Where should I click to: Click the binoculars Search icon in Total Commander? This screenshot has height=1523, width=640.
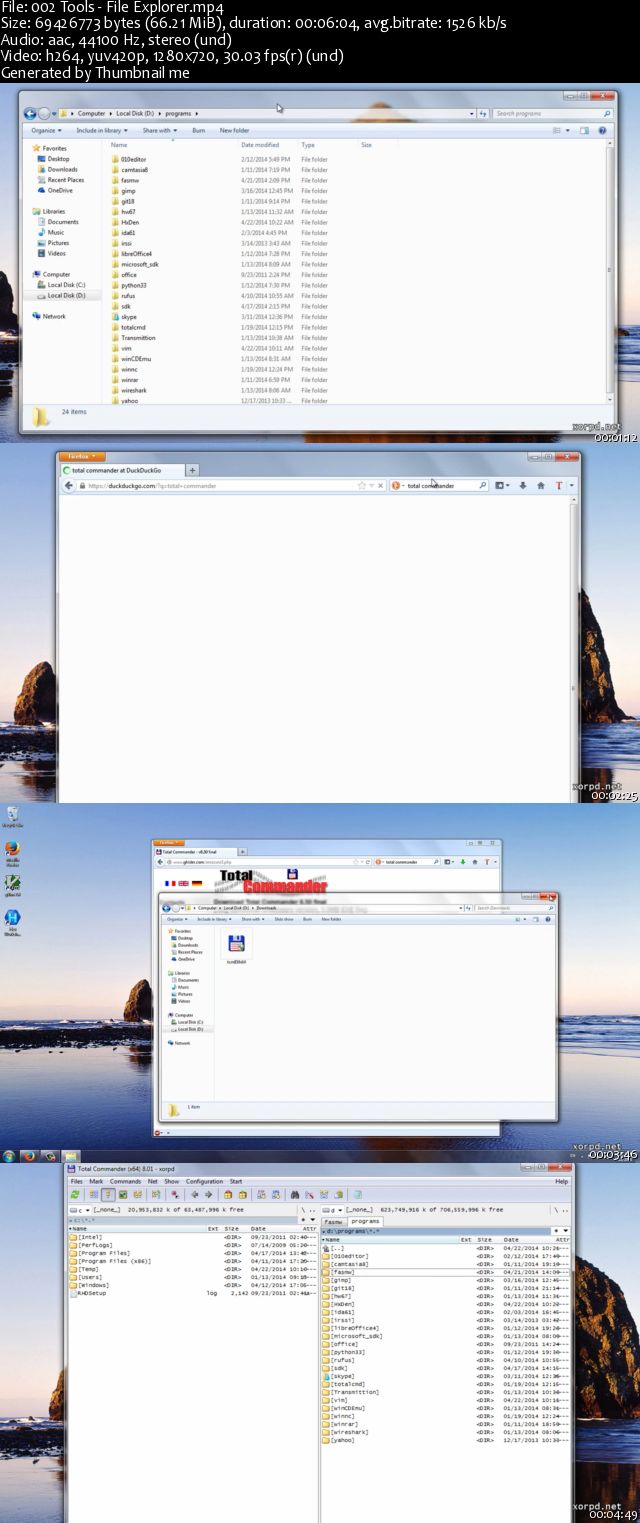pyautogui.click(x=296, y=1194)
